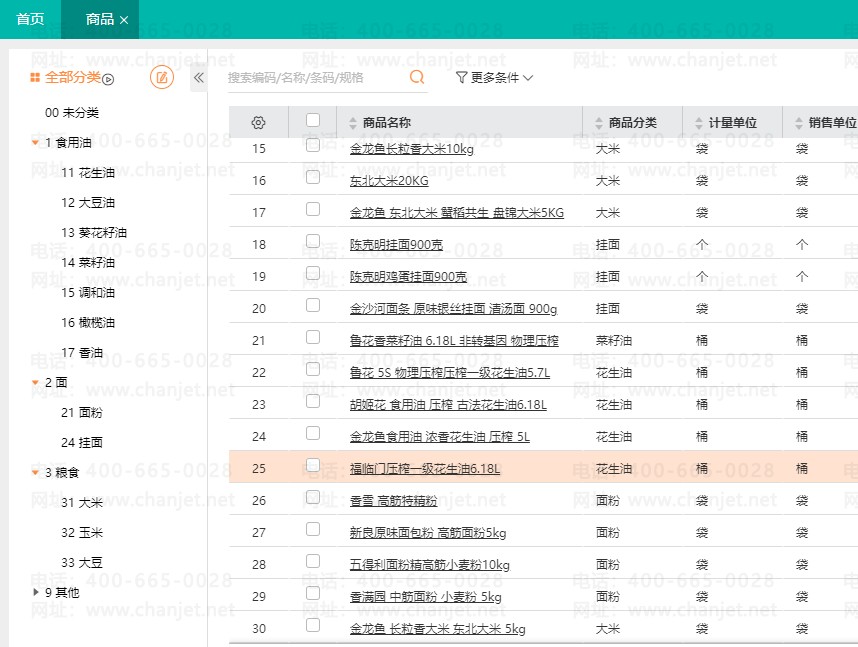Viewport: 858px width, 647px height.
Task: Select checkbox for 东北大米20KG row
Action: [313, 177]
